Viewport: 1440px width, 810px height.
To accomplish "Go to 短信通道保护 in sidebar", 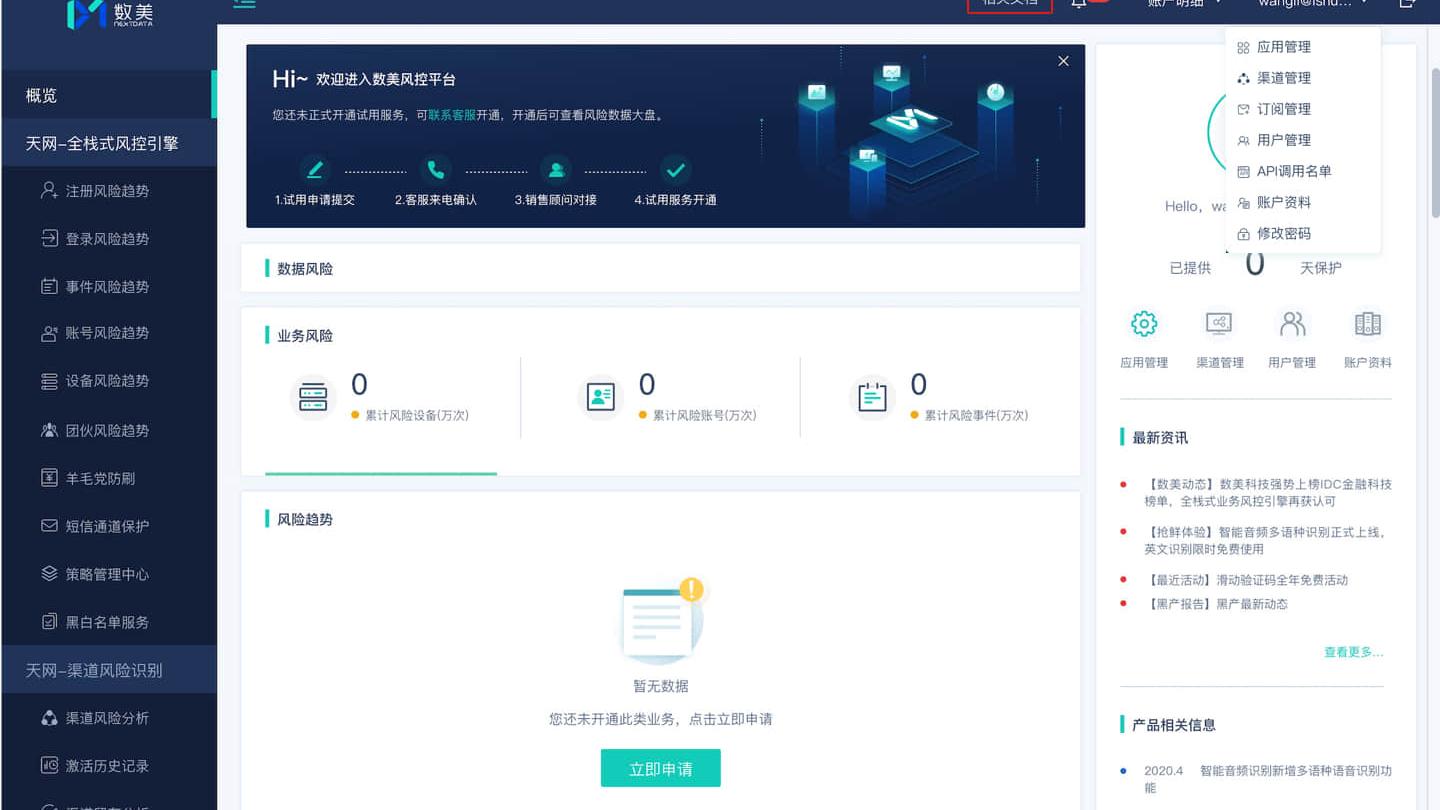I will pyautogui.click(x=107, y=526).
